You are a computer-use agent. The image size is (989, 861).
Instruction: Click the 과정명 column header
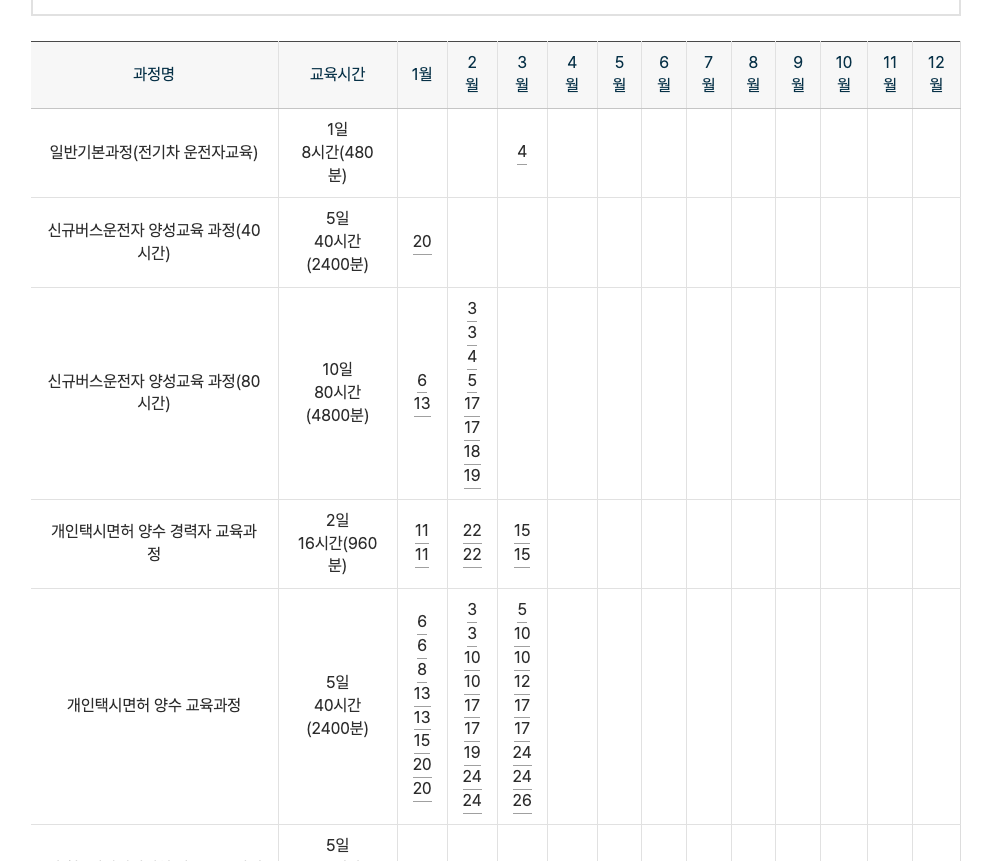pos(153,74)
